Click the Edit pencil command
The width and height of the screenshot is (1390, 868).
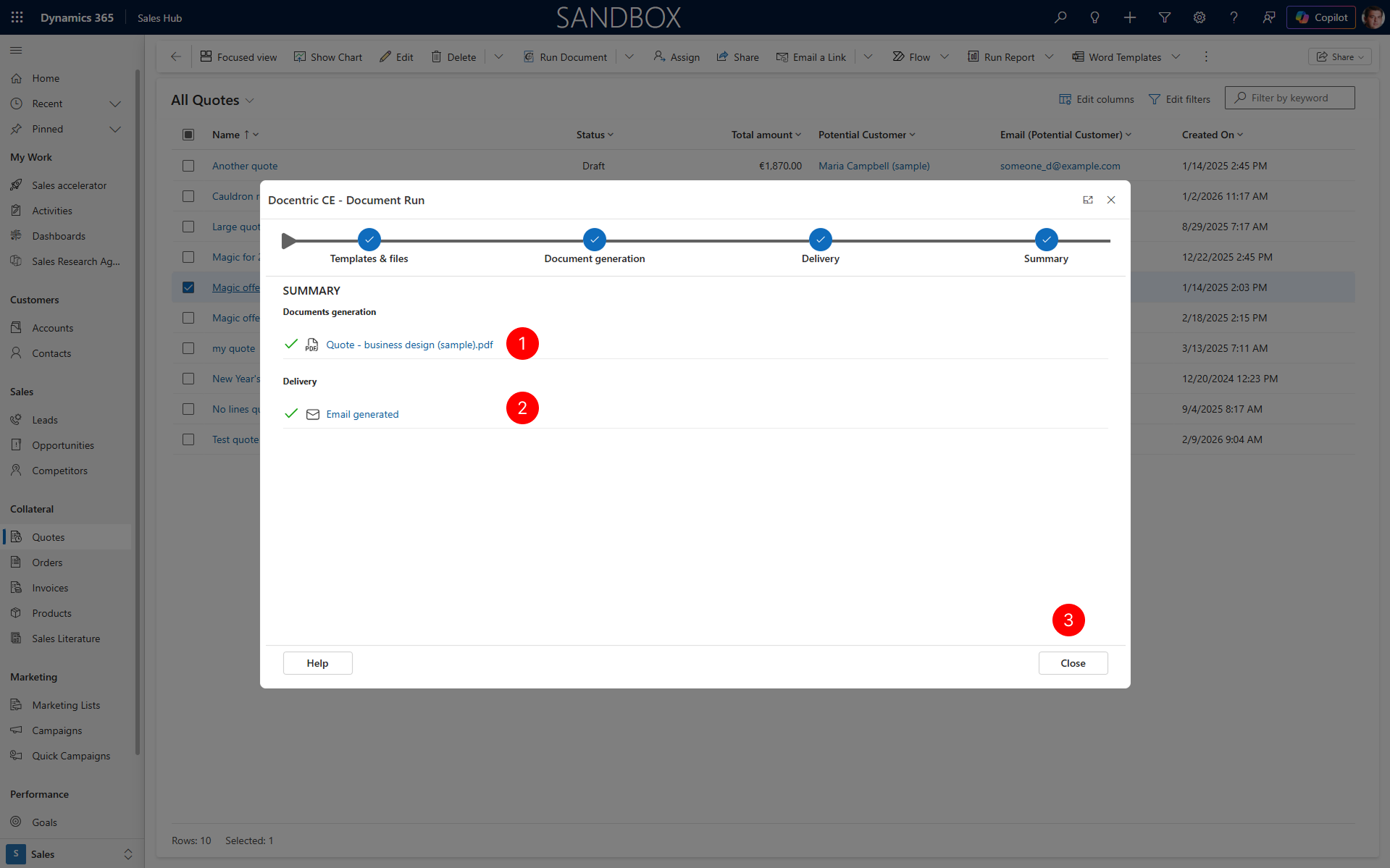396,57
